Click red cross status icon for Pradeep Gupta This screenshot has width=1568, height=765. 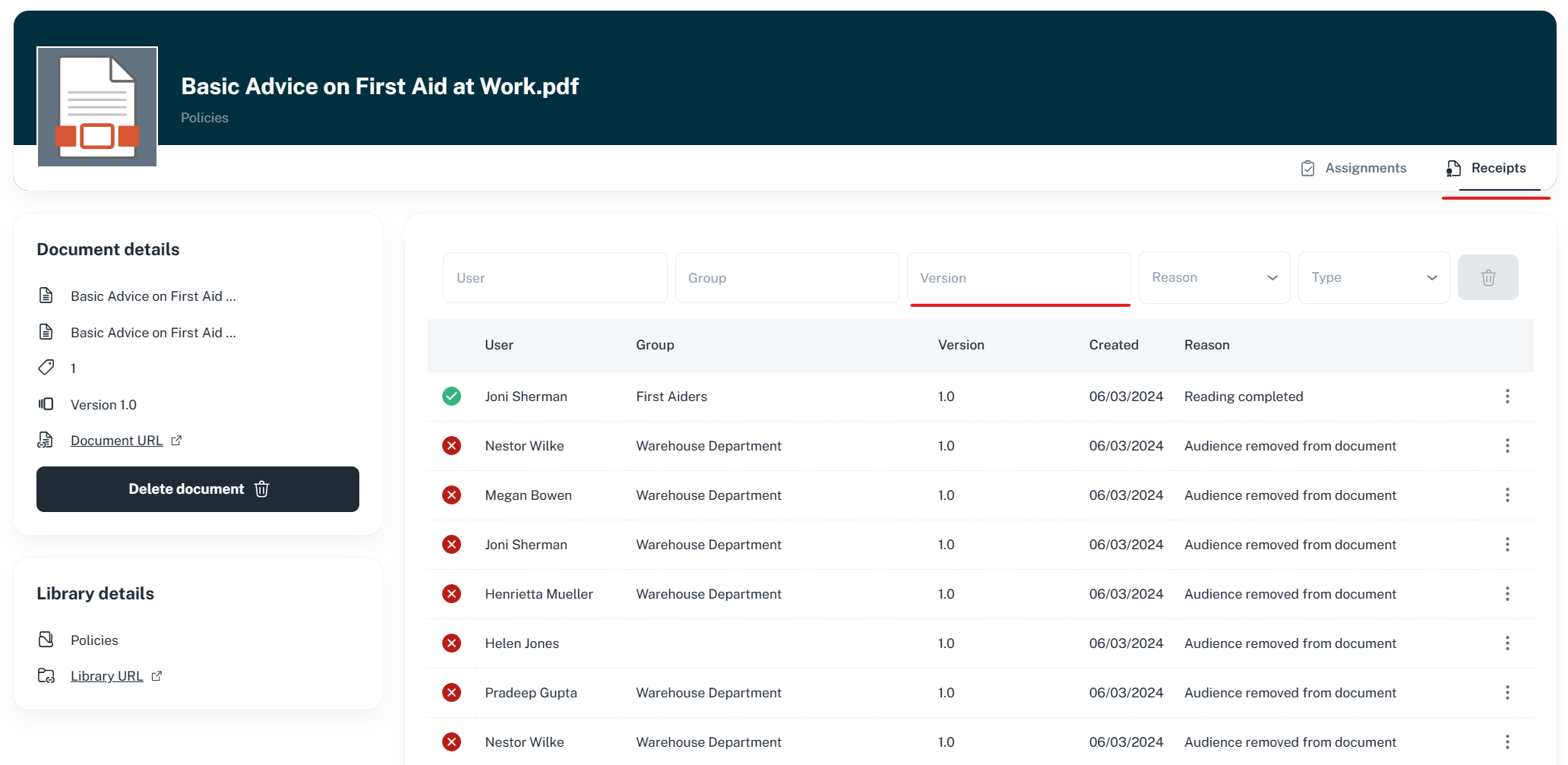(451, 693)
